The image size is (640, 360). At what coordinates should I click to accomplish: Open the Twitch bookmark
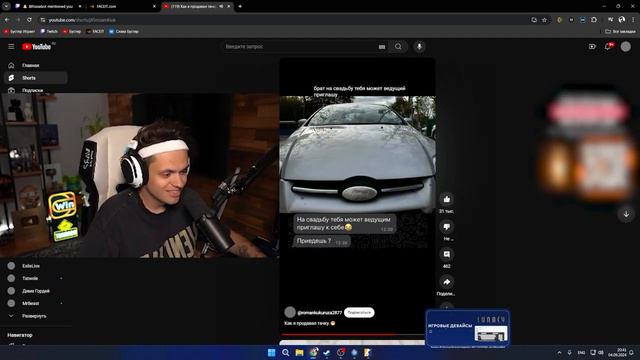[49, 31]
